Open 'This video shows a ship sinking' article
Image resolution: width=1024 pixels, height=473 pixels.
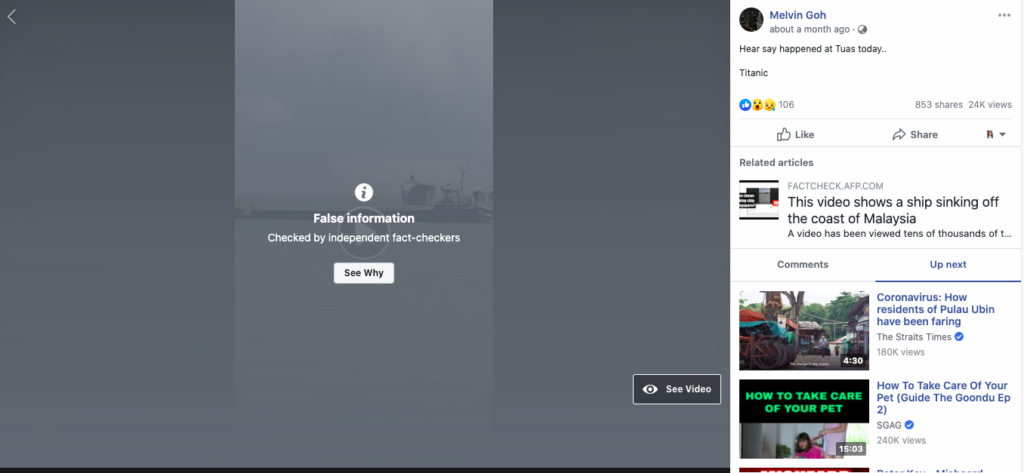pos(893,210)
